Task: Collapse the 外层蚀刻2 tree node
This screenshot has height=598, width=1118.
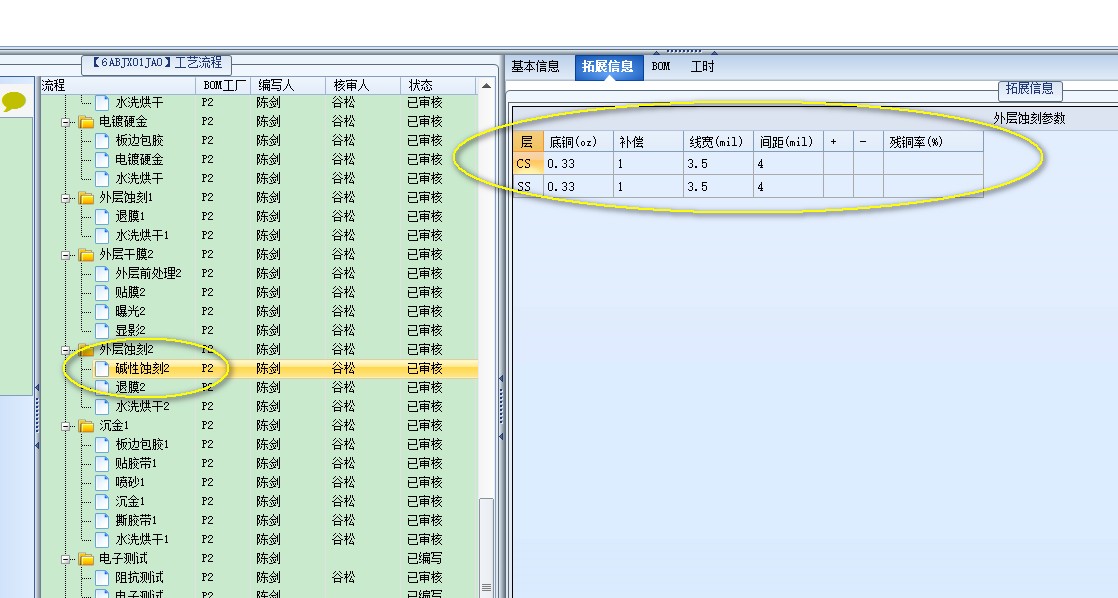Action: 66,350
